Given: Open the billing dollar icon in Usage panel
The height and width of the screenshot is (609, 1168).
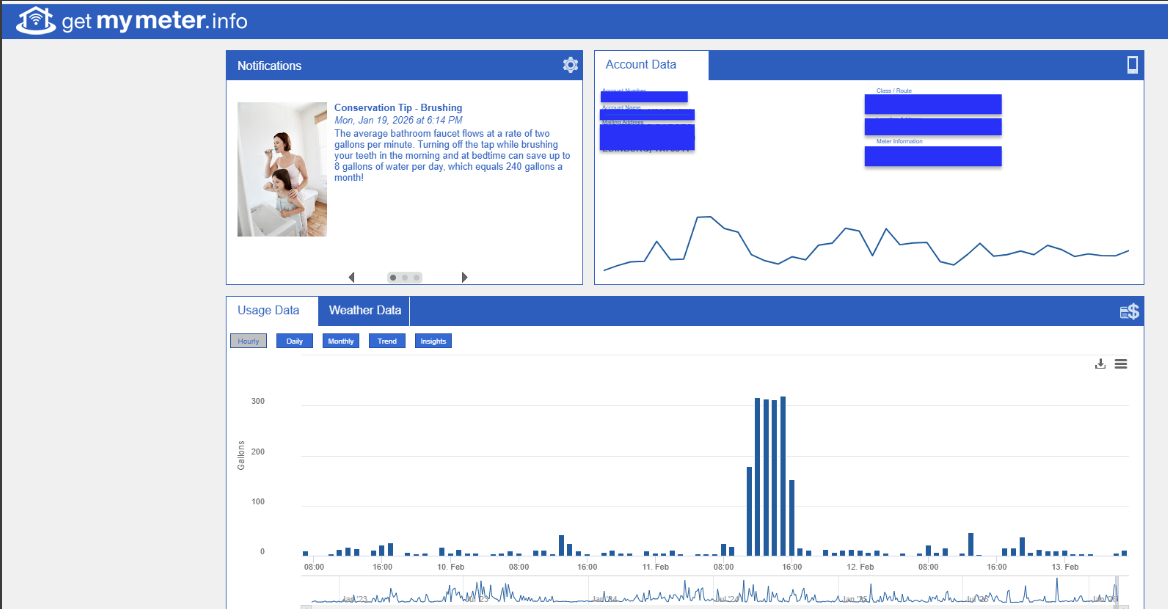Looking at the screenshot, I should click(x=1129, y=312).
